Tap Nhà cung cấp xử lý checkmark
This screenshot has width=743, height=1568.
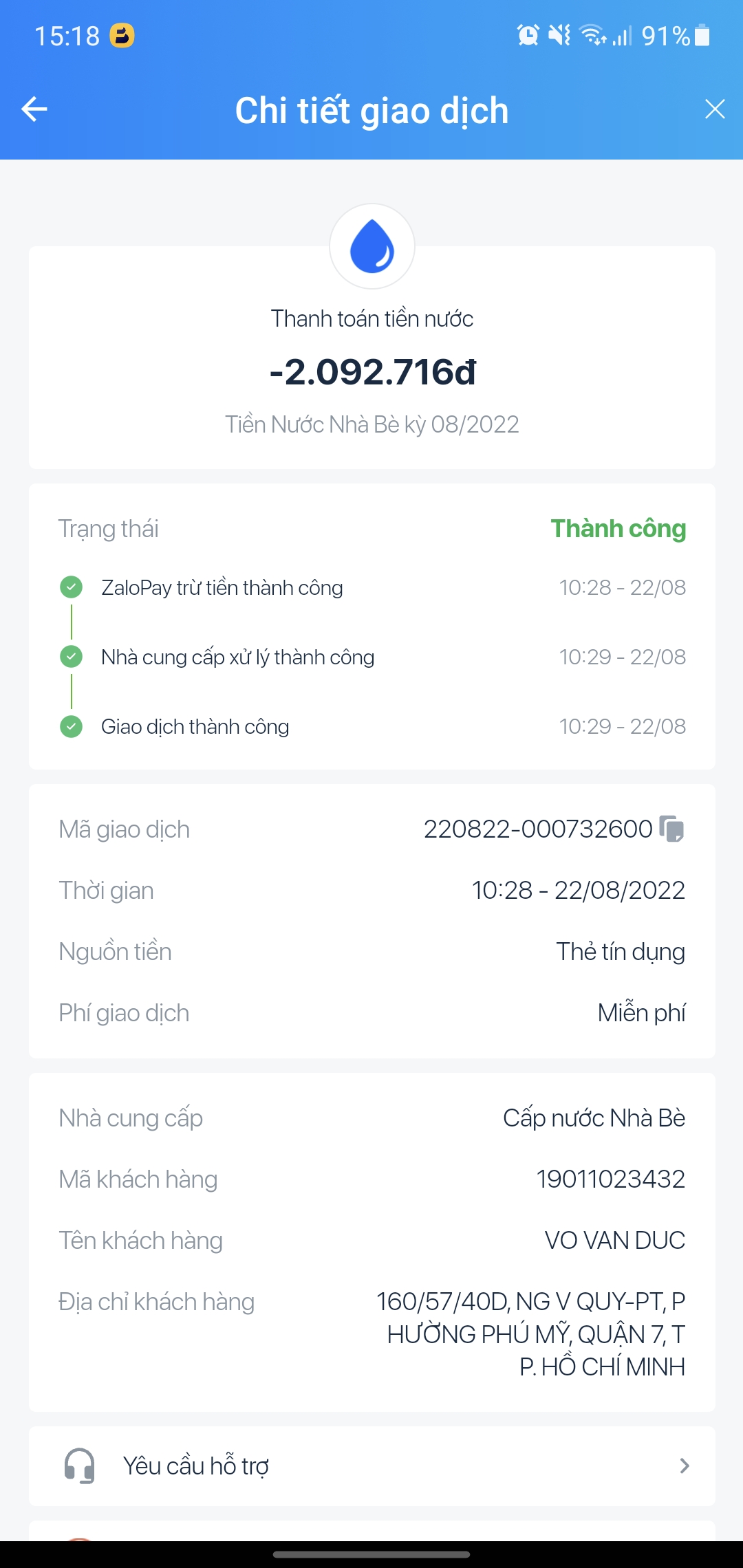coord(72,657)
